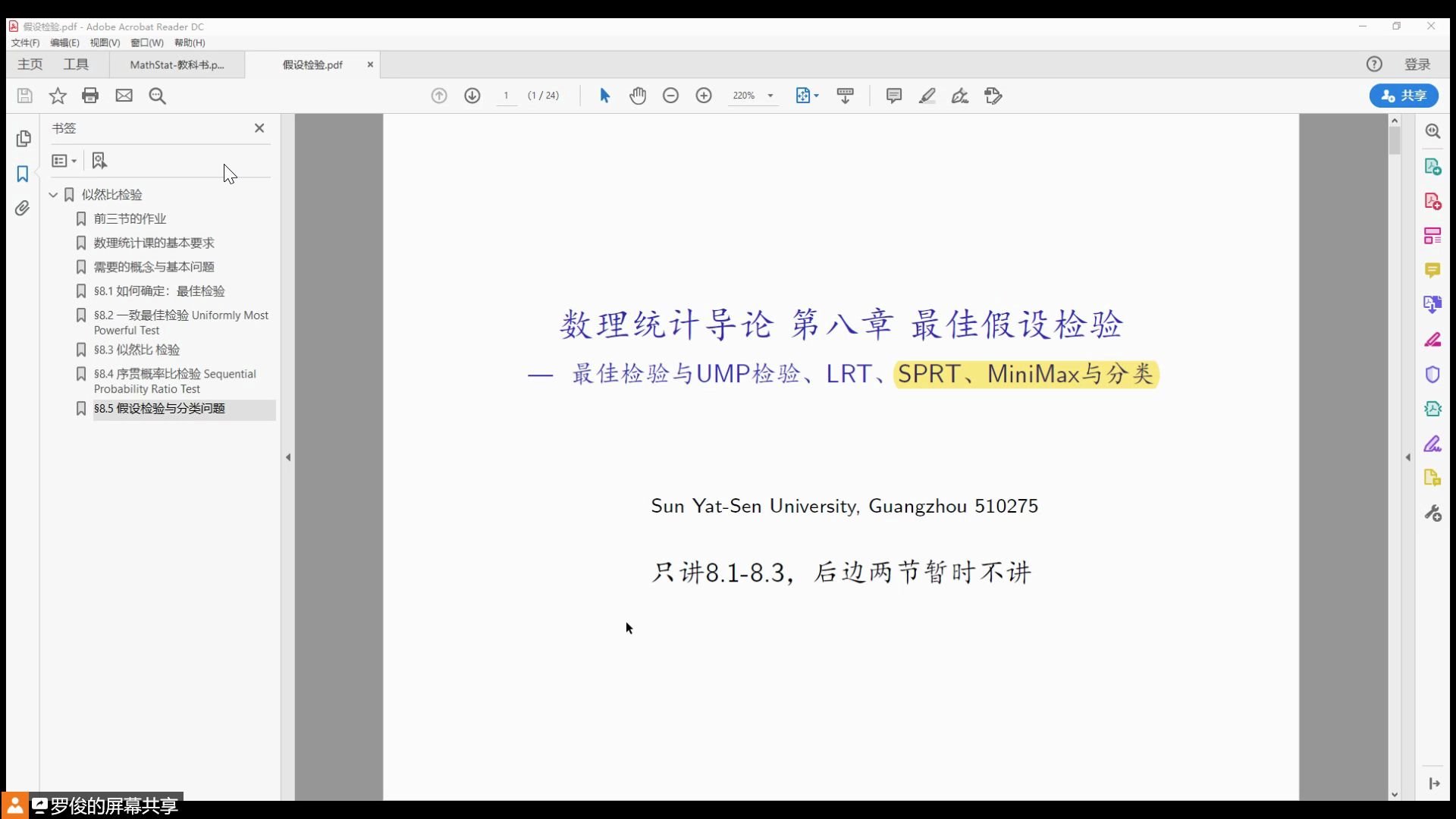The image size is (1456, 819).
Task: Click scroll down arrow of document
Action: [x=1395, y=794]
